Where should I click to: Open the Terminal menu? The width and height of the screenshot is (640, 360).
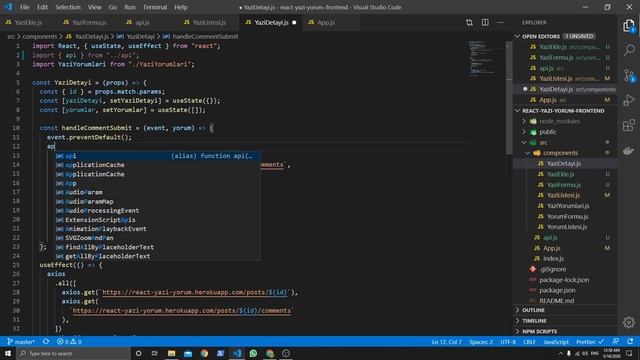point(155,7)
